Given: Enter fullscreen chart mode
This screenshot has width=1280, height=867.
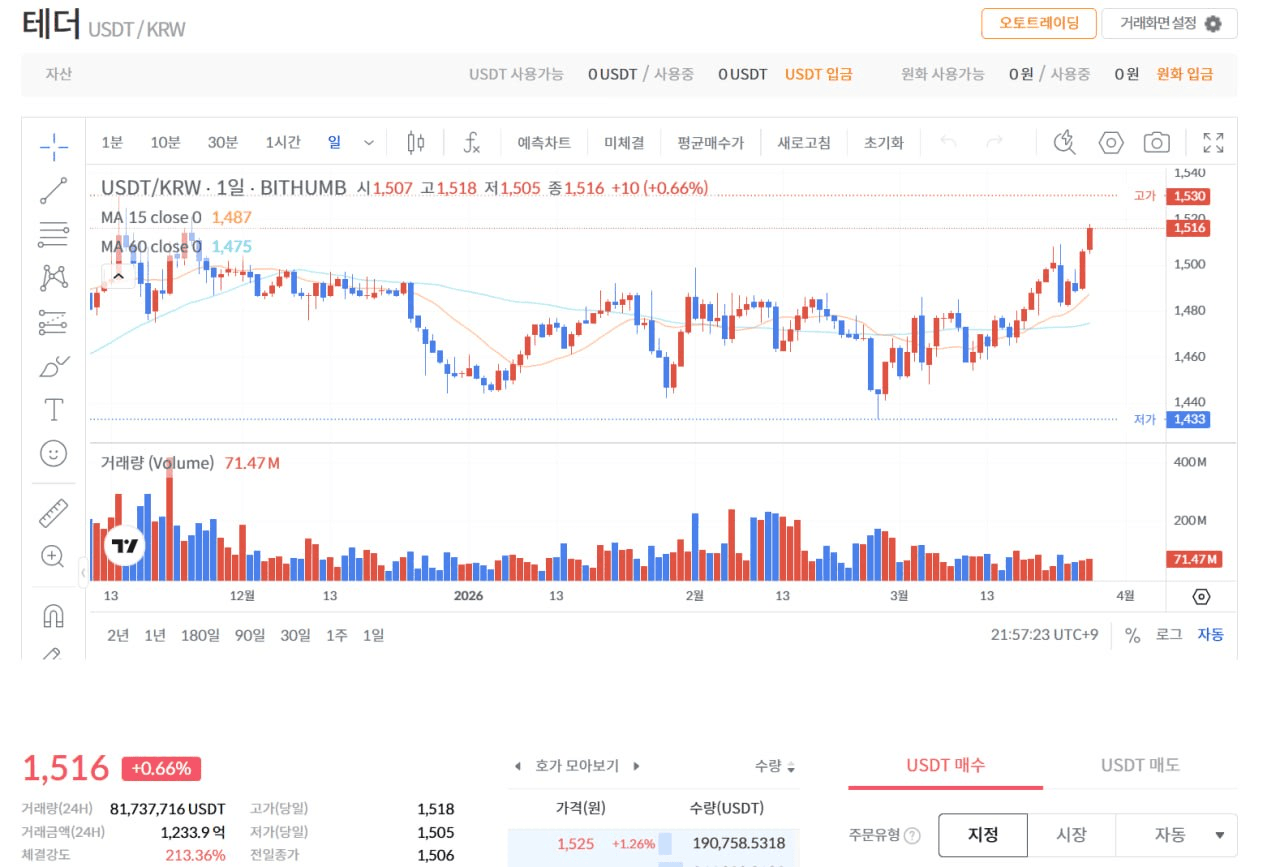Looking at the screenshot, I should tap(1213, 143).
